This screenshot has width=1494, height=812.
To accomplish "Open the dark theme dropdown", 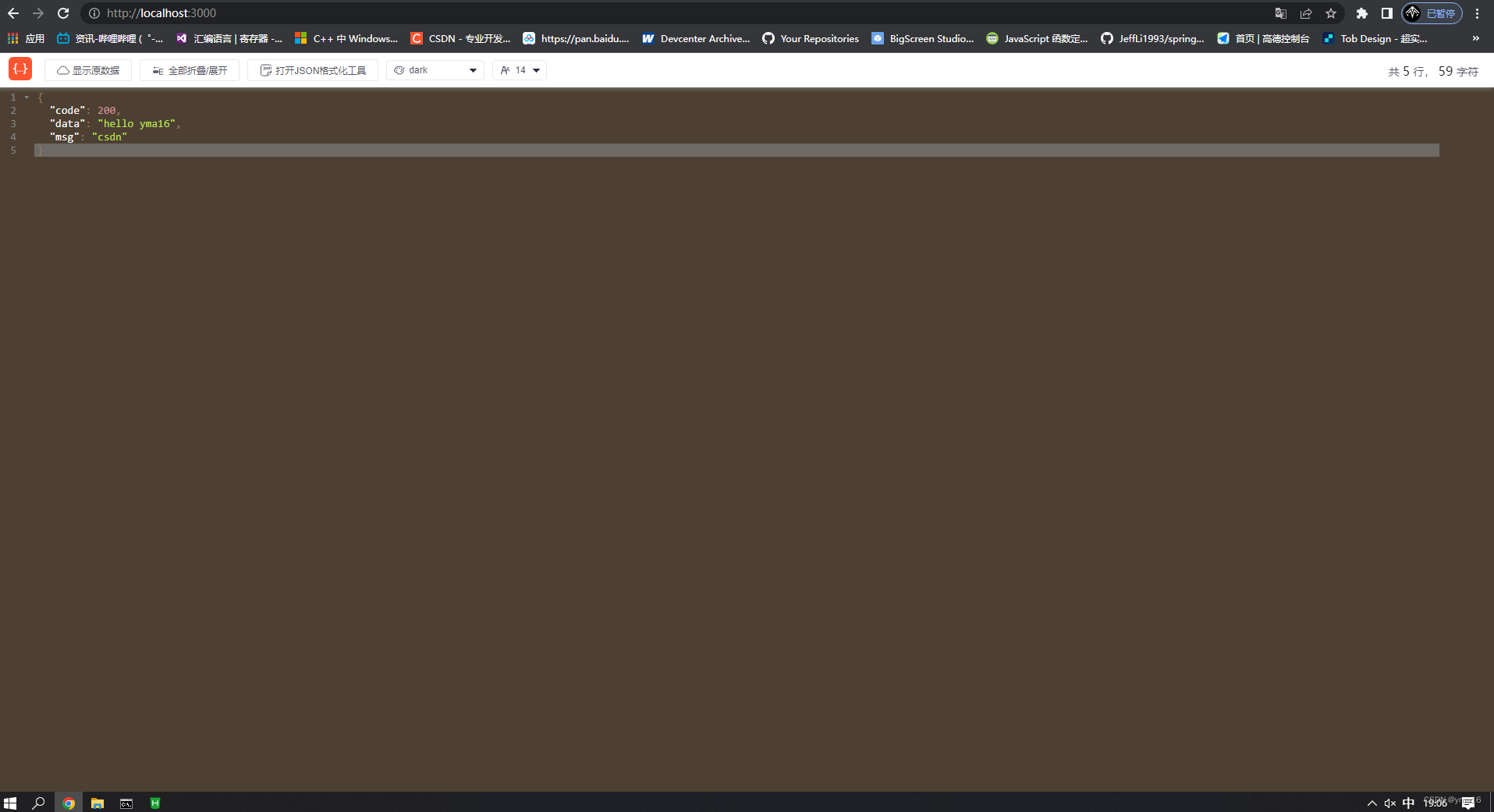I will coord(435,70).
